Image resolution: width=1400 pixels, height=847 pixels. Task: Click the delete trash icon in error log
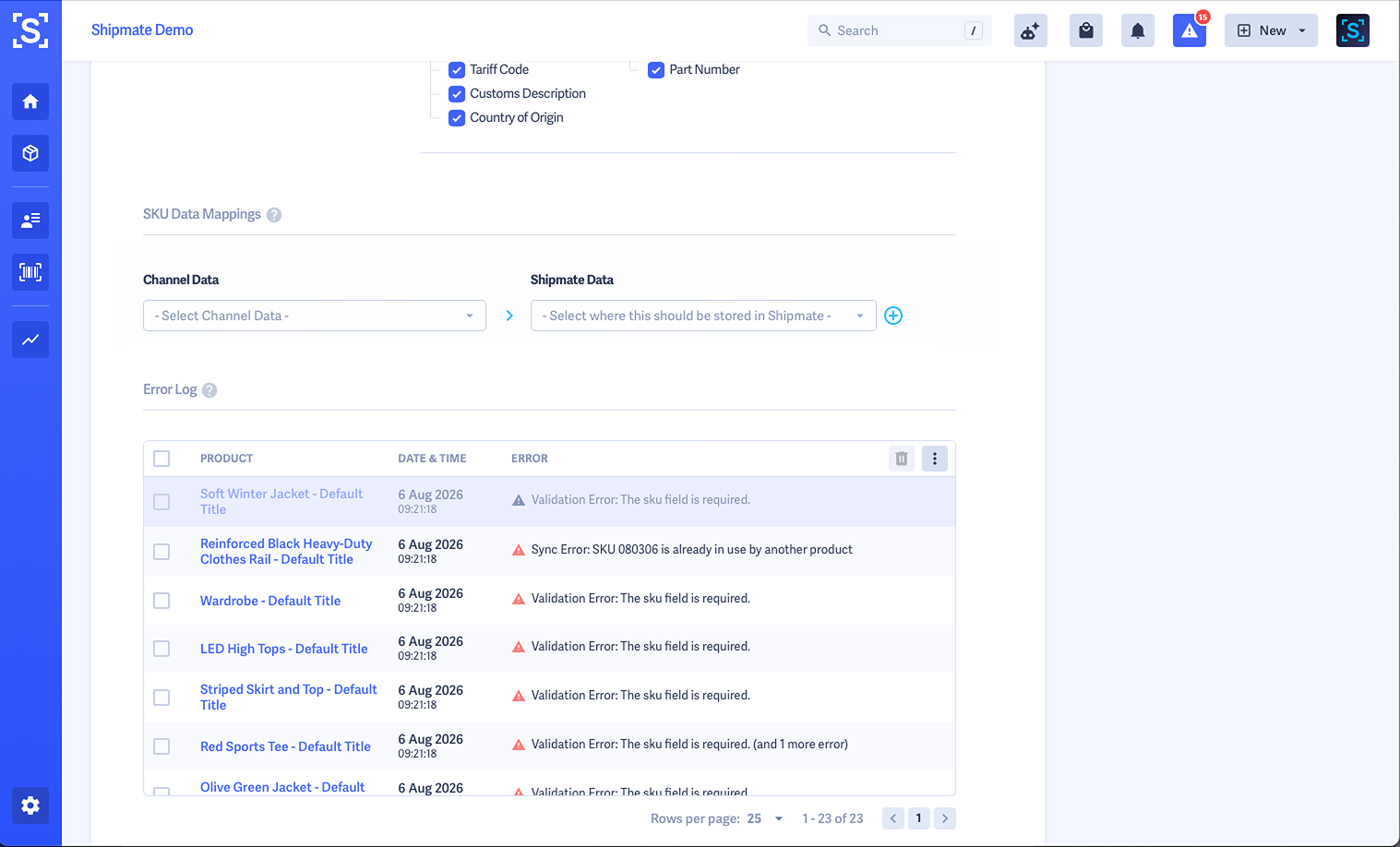(x=902, y=459)
